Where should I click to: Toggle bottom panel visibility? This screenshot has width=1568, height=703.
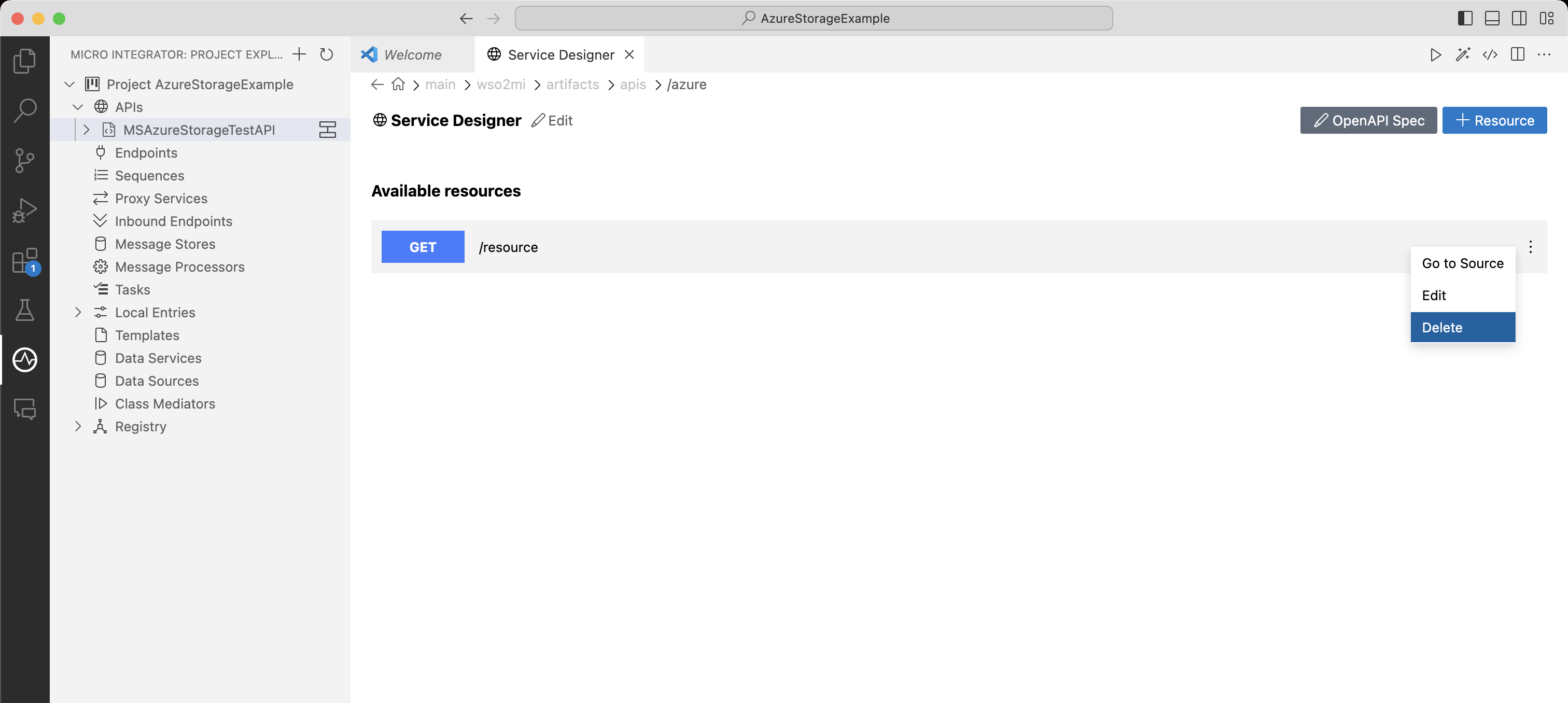point(1492,18)
